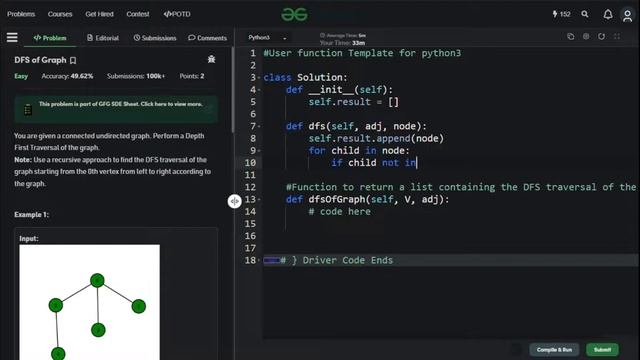640x360 pixels.
Task: Open the hamburger sidebar menu
Action: pos(12,38)
